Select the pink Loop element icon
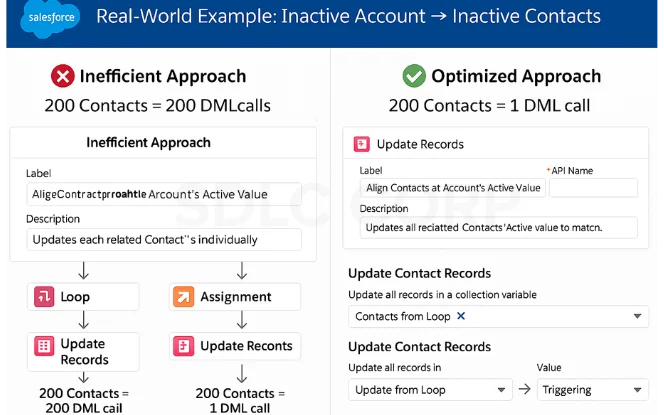 click(44, 297)
